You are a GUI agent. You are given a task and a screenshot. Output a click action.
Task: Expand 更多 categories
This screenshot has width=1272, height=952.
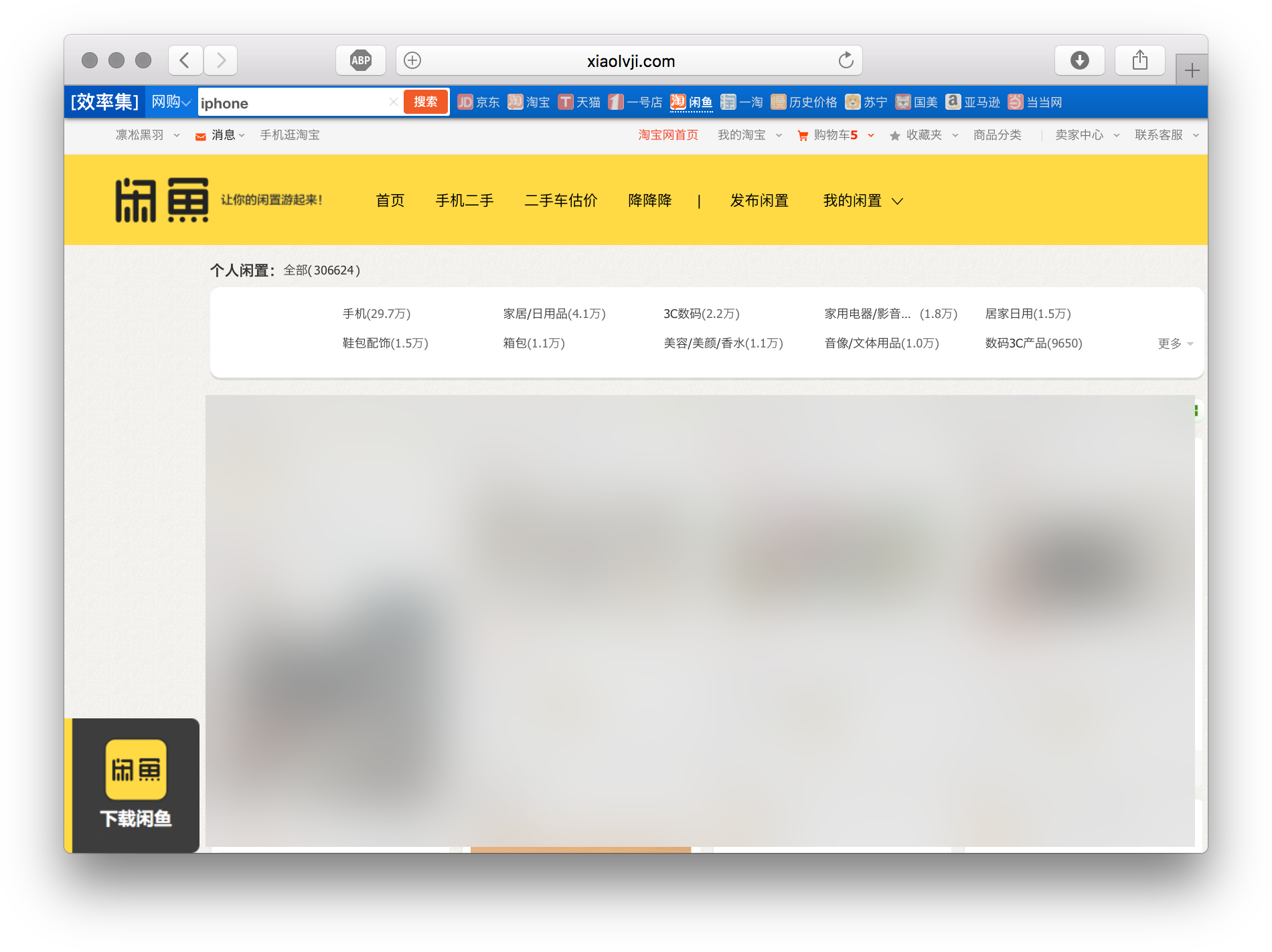coord(1176,343)
